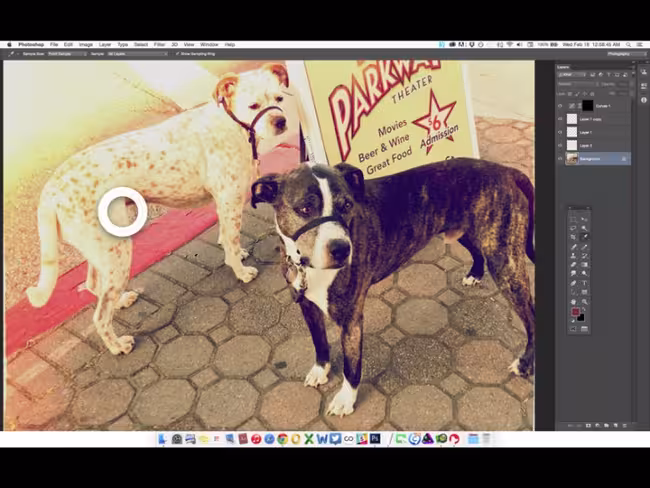Screen dimensions: 650x488
Task: Toggle Quick Mask mode
Action: pos(573,329)
